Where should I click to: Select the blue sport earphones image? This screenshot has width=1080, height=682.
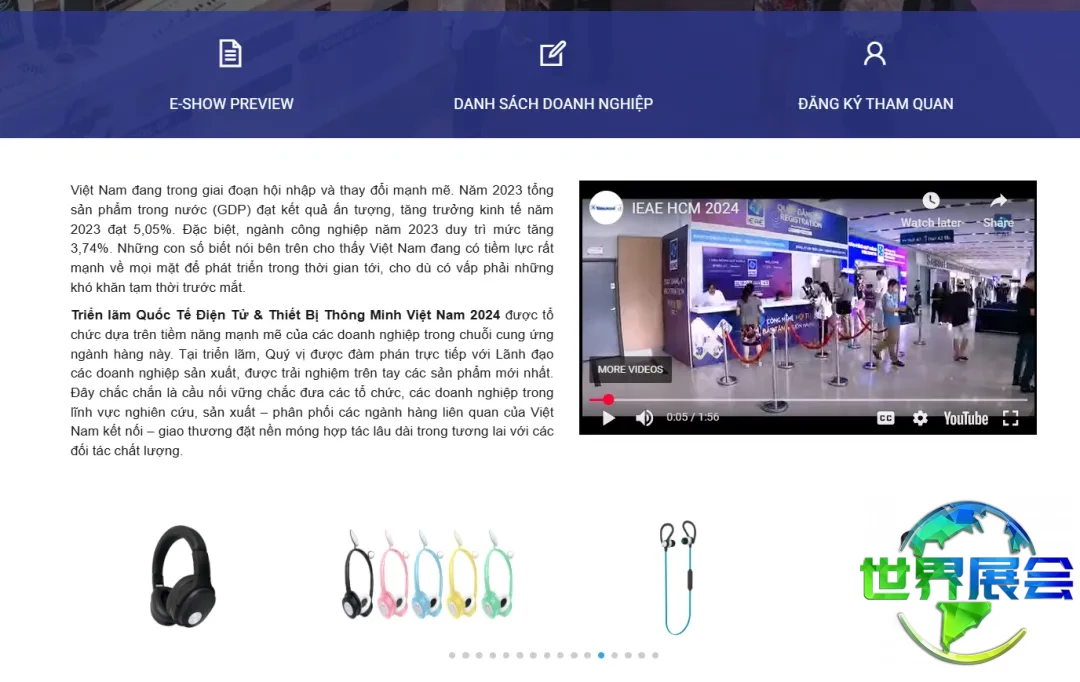click(x=678, y=577)
